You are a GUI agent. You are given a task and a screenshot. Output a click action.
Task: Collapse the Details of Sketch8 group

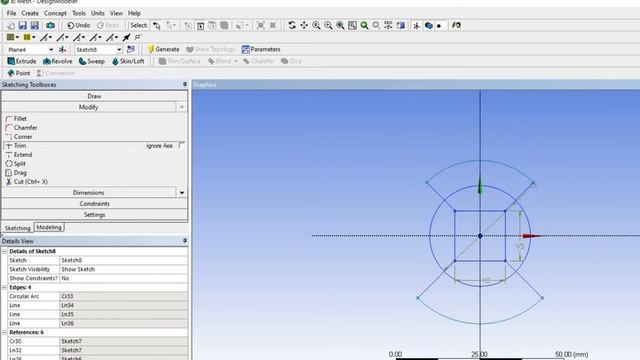coord(4,251)
